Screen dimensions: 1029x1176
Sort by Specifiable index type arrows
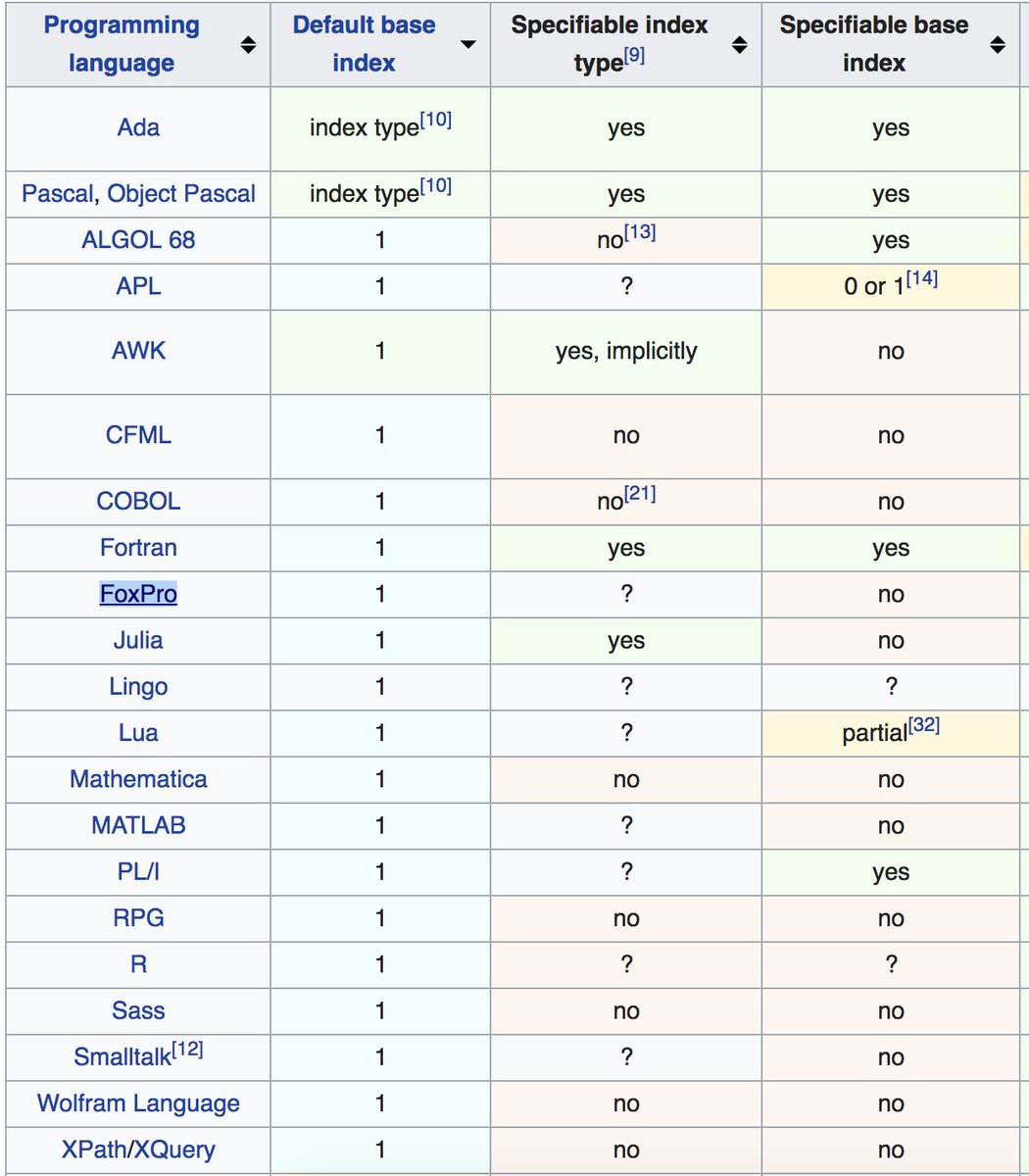[740, 45]
